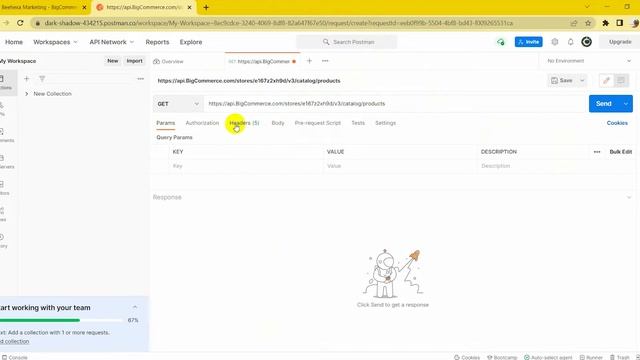Open the browser side panel icon
The width and height of the screenshot is (640, 360).
[620, 23]
